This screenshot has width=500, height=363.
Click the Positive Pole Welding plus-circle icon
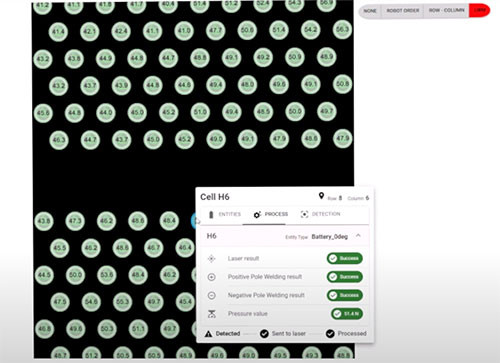(211, 277)
